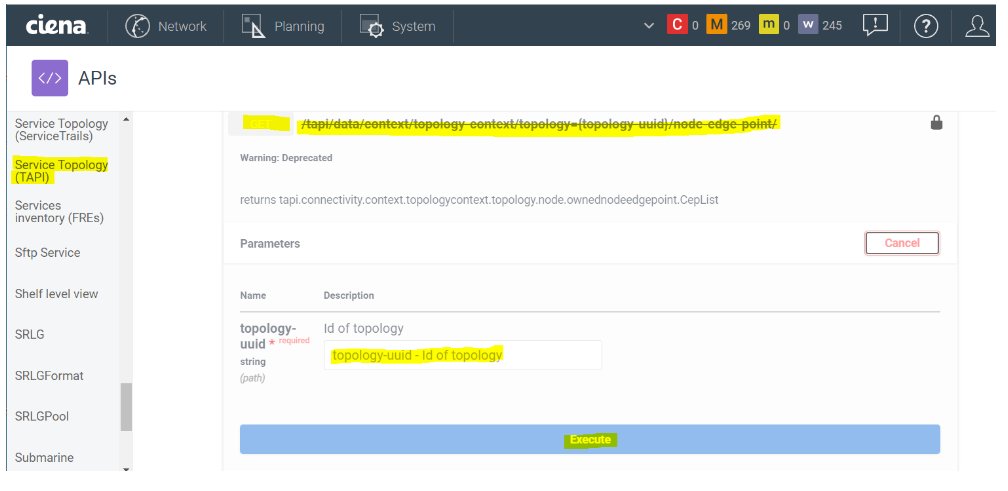The image size is (1008, 491).
Task: Open the help question mark icon
Action: tap(926, 26)
